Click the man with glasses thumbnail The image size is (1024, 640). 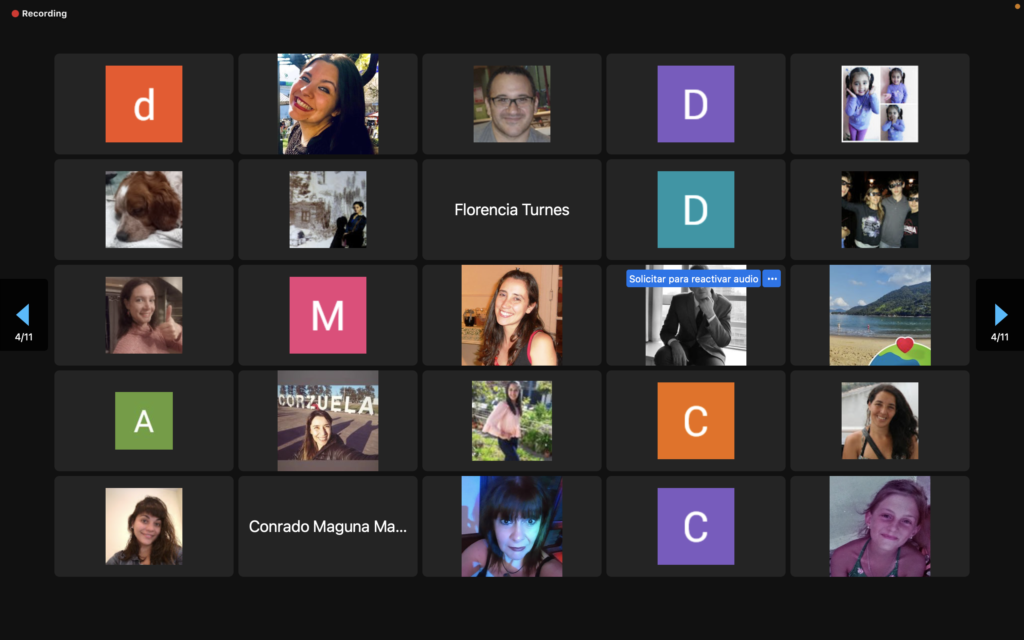[x=511, y=104]
